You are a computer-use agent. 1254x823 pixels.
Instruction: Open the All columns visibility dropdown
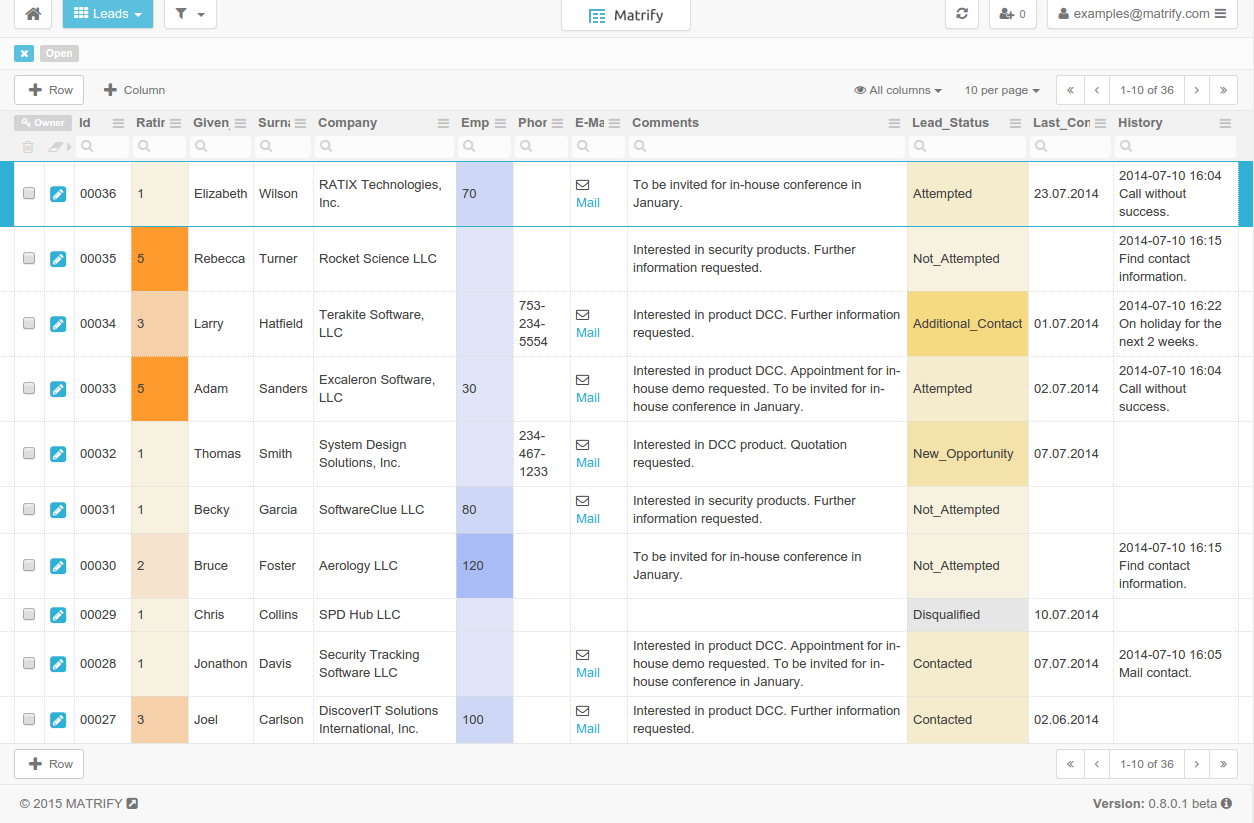[x=898, y=90]
